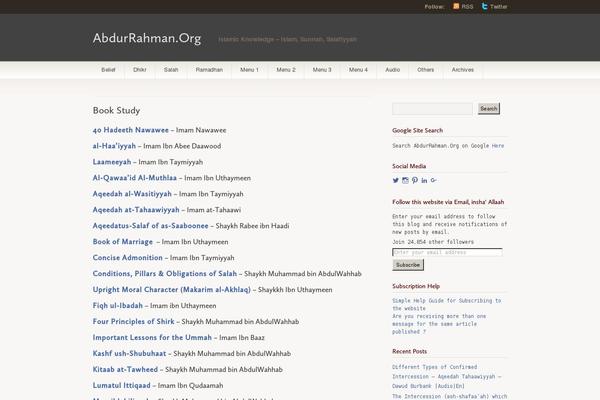Open the Salah menu
Screen dimensions: 600x400
pyautogui.click(x=171, y=70)
